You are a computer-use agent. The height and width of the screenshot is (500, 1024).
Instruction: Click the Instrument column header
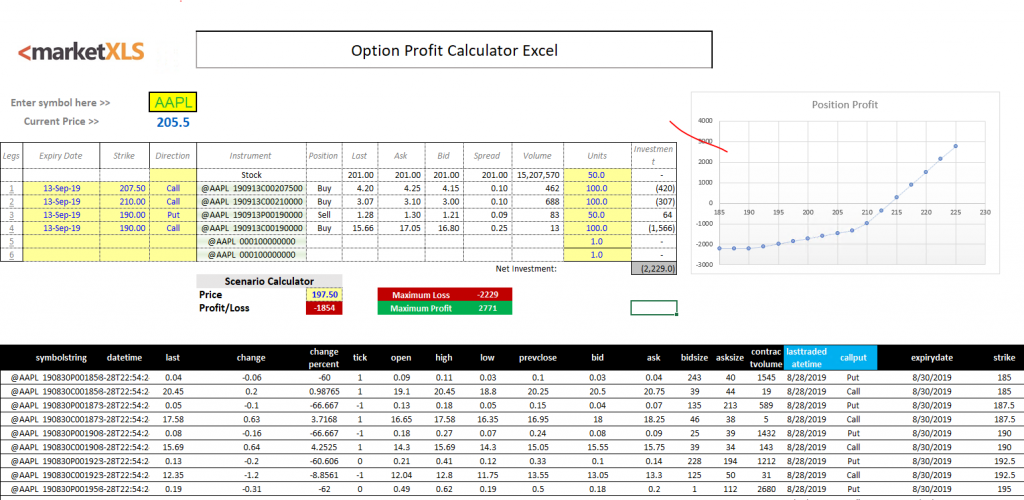point(251,156)
